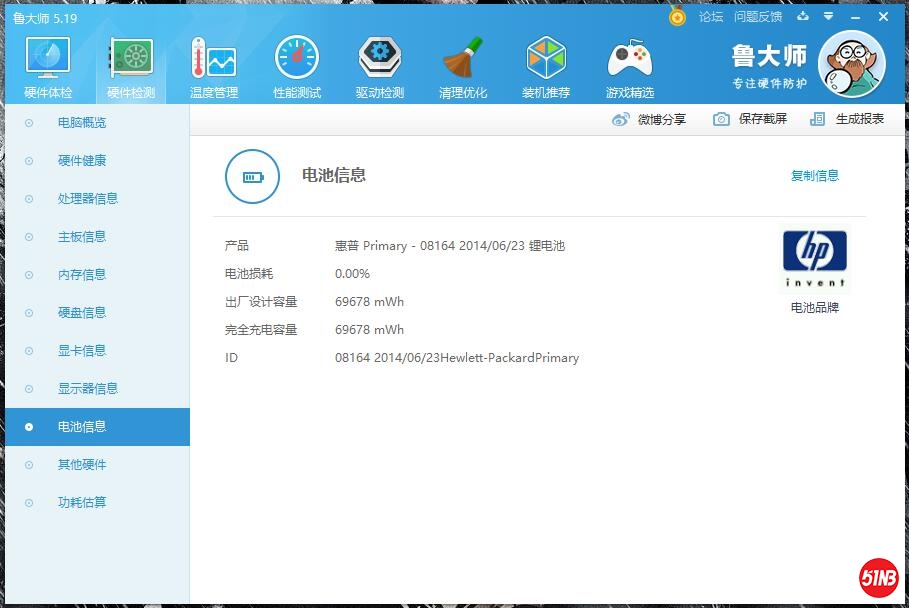Image resolution: width=909 pixels, height=608 pixels.
Task: Click the 鲁大师 mascot avatar
Action: pyautogui.click(x=851, y=65)
